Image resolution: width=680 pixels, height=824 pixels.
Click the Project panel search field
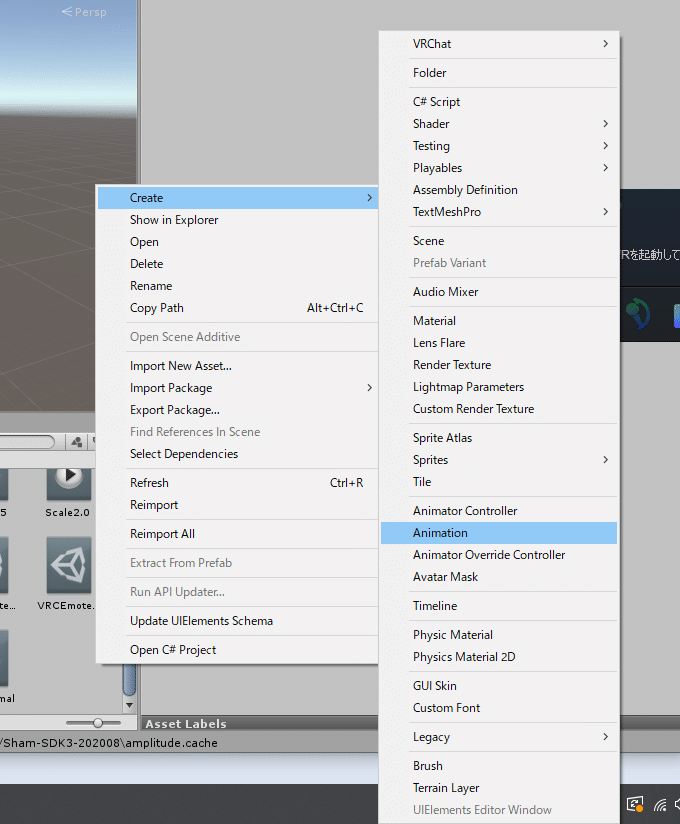tap(27, 442)
